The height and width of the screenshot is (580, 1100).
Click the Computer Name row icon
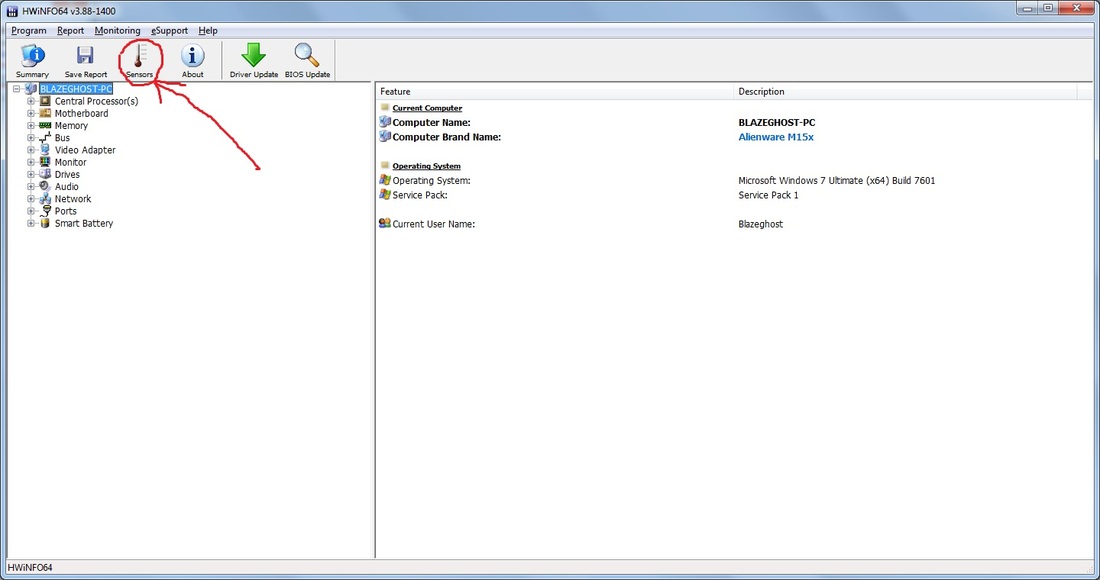[384, 122]
